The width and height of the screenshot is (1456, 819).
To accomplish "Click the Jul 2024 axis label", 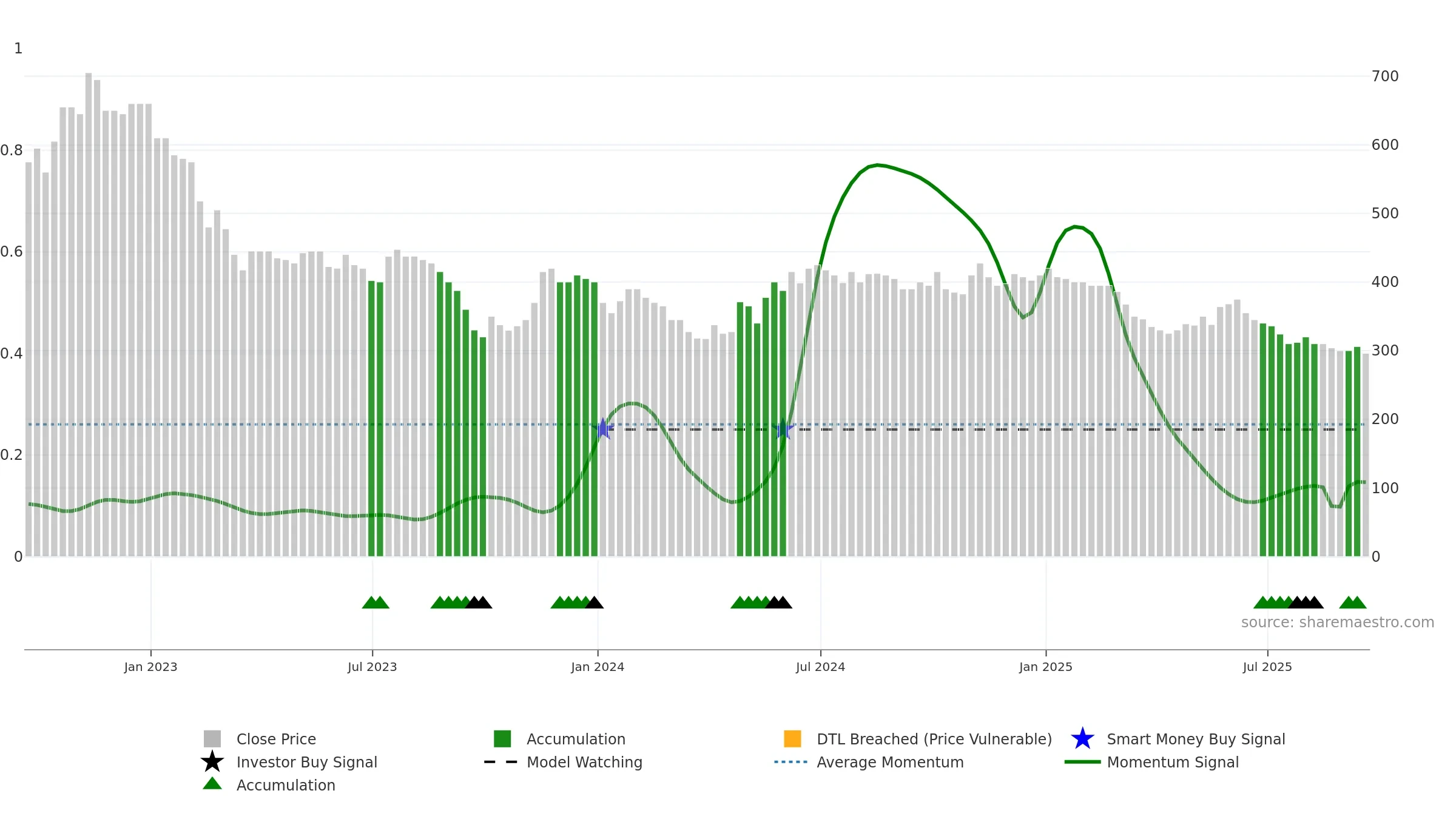I will coord(820,667).
